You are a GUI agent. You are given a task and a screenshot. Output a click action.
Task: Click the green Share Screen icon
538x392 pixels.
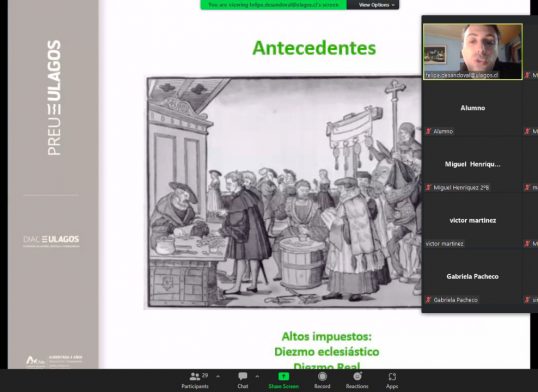pos(283,377)
